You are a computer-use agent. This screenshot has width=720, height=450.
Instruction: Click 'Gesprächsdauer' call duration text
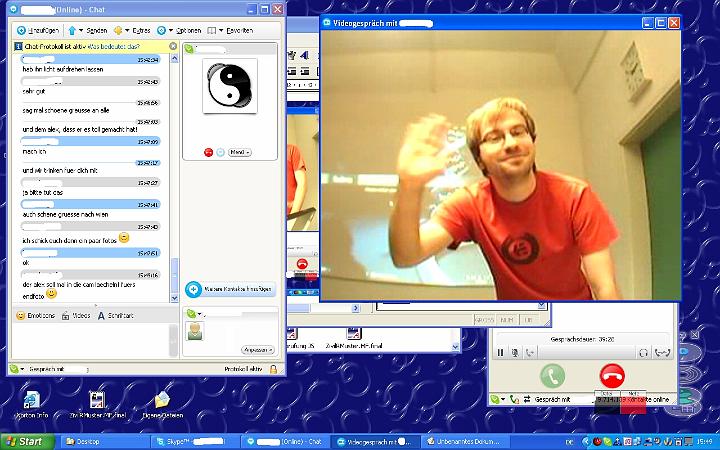pos(582,339)
